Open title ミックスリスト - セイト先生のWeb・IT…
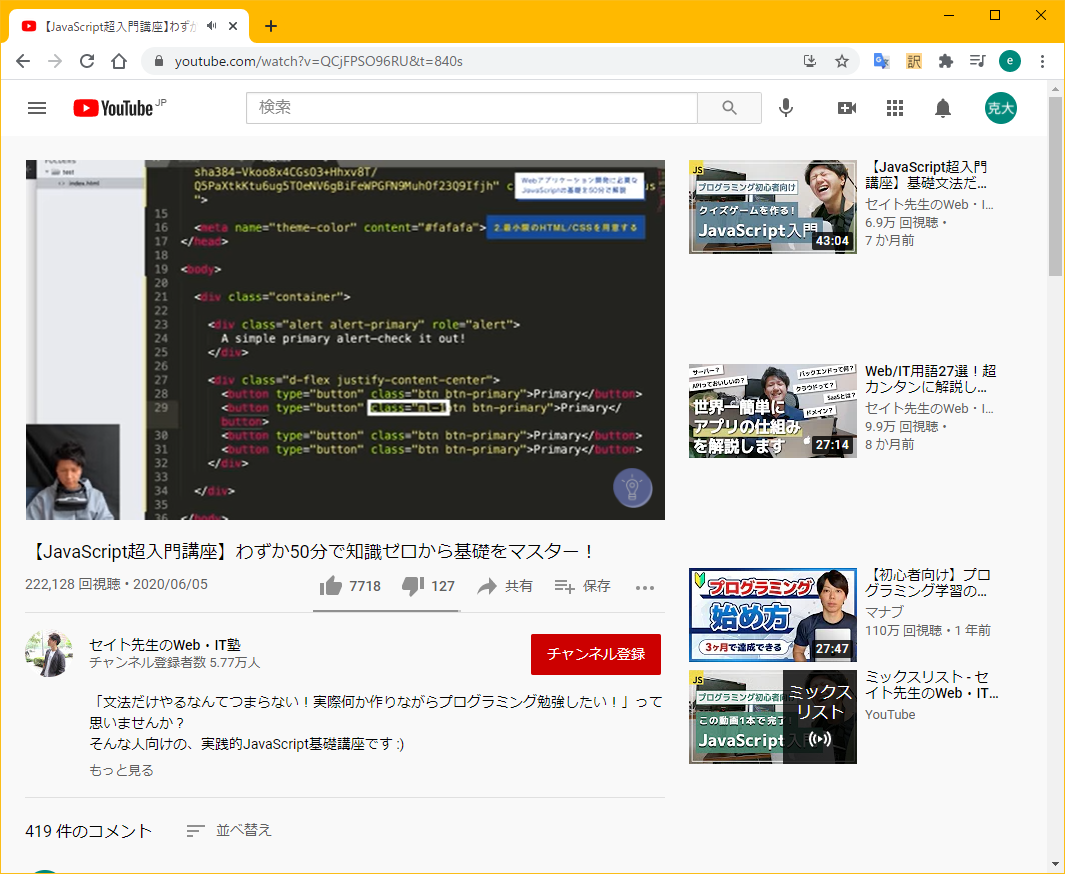Image resolution: width=1065 pixels, height=874 pixels. point(931,685)
